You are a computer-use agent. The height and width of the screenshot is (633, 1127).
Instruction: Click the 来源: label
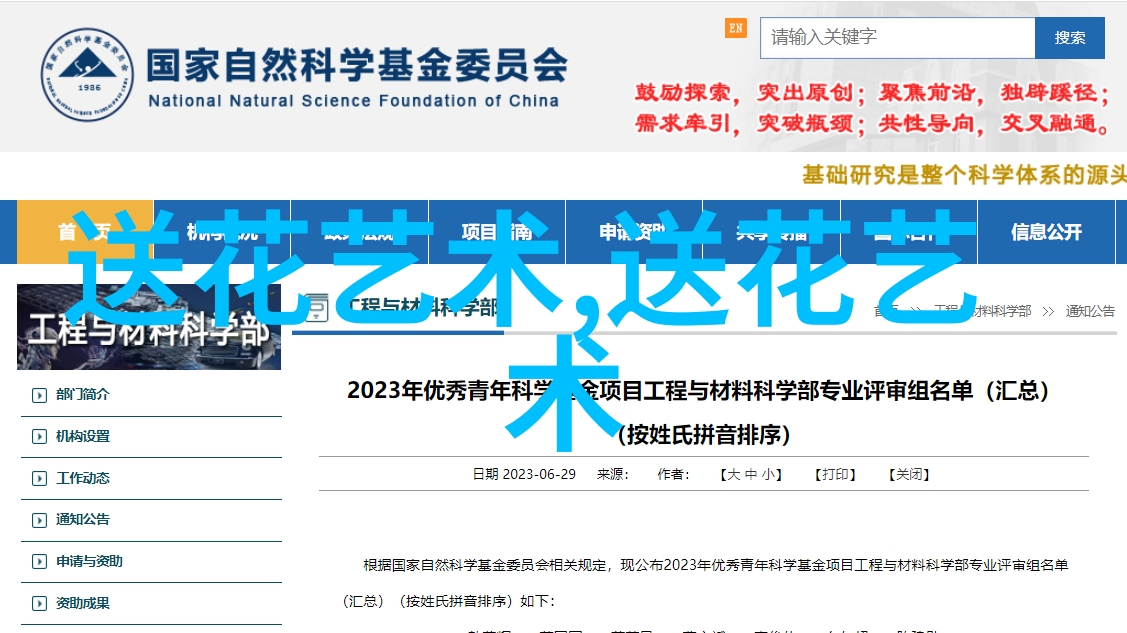(612, 474)
